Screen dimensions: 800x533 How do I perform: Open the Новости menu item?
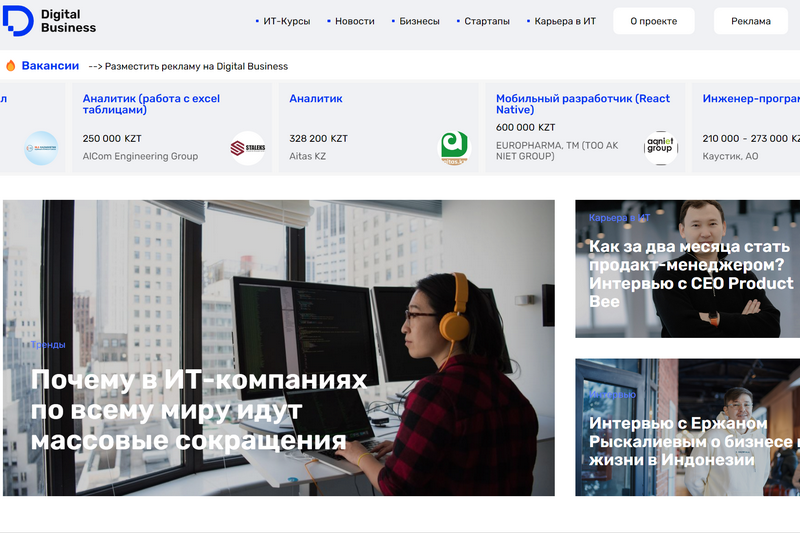pyautogui.click(x=354, y=21)
